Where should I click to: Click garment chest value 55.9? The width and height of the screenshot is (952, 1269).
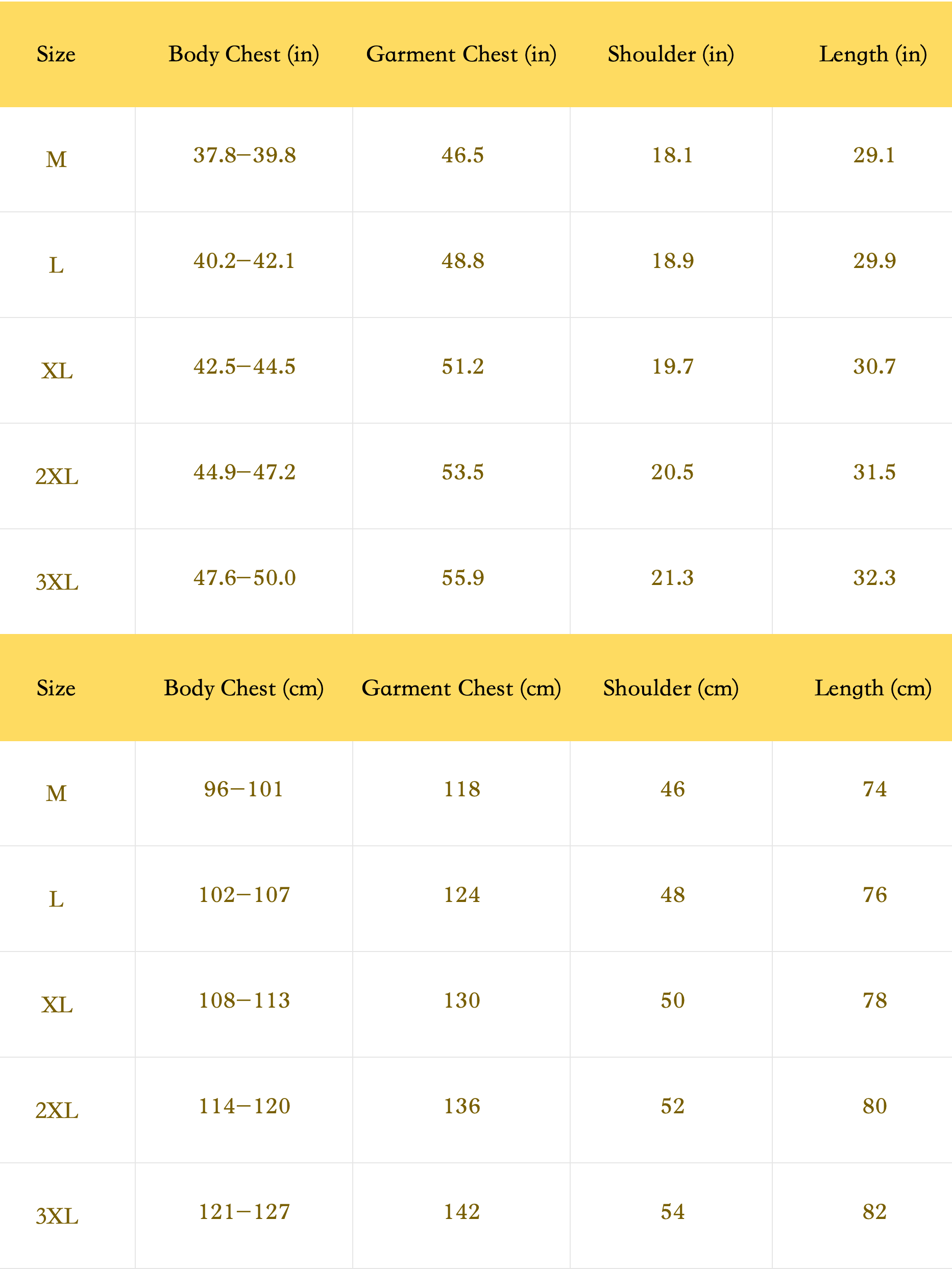(x=462, y=578)
